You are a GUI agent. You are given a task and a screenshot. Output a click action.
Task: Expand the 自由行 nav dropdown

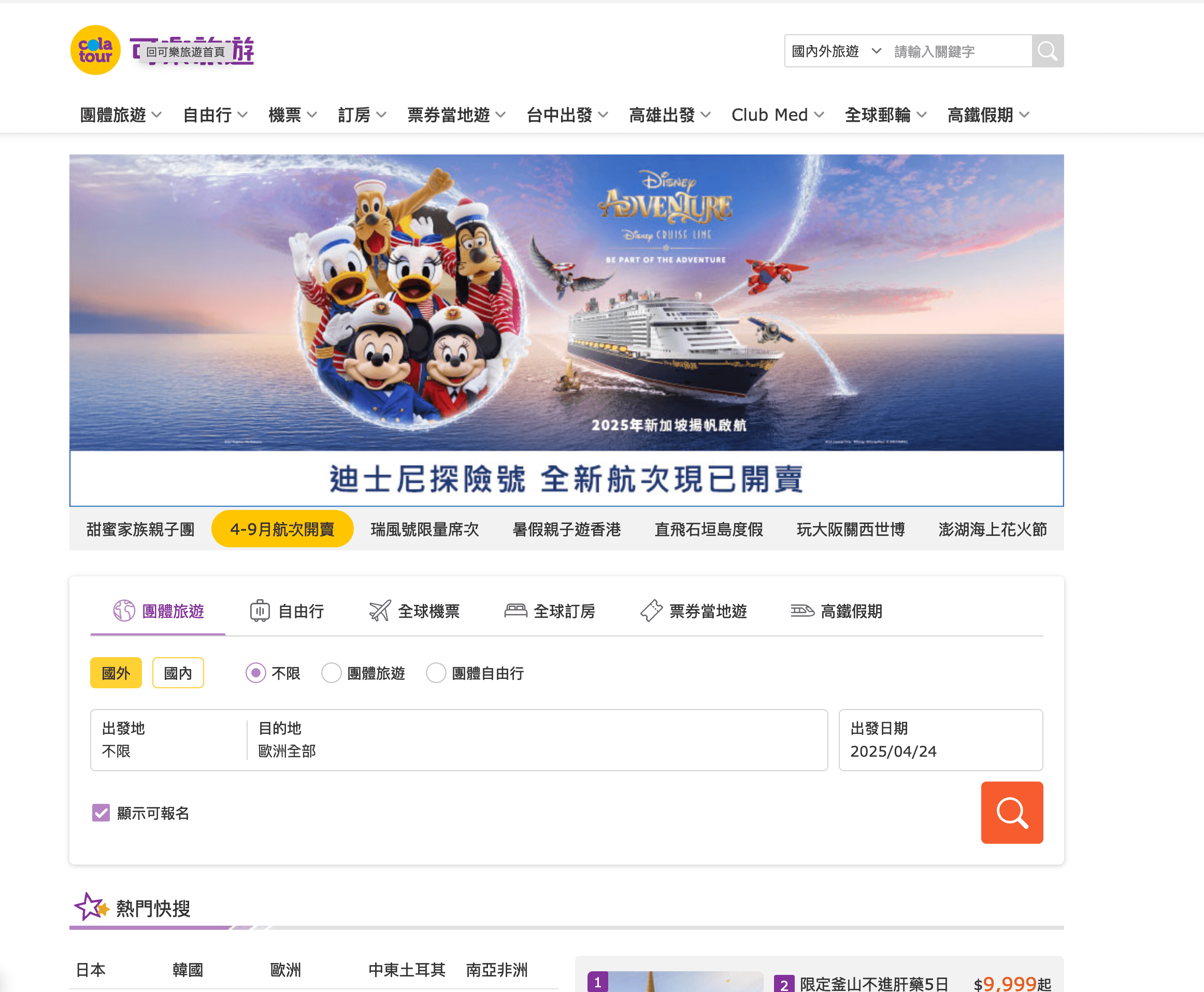click(215, 115)
